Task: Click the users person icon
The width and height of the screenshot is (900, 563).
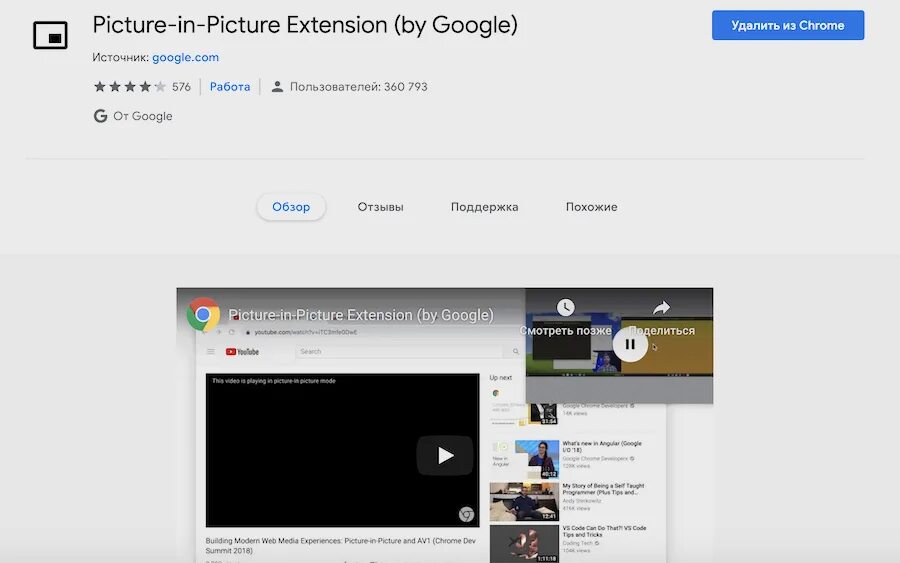Action: pyautogui.click(x=277, y=87)
